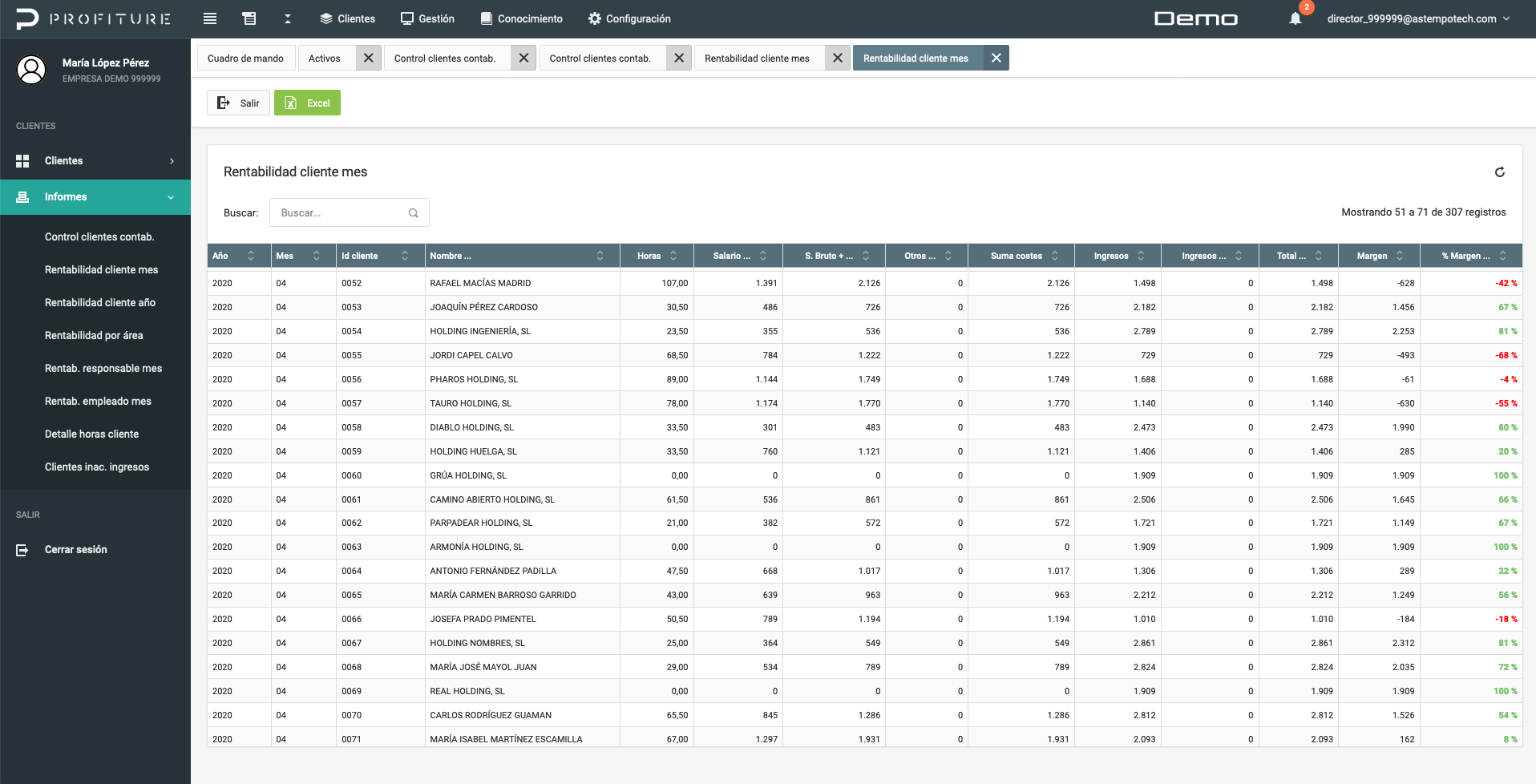The image size is (1536, 784).
Task: Open the news/document icon in the top bar
Action: click(248, 18)
